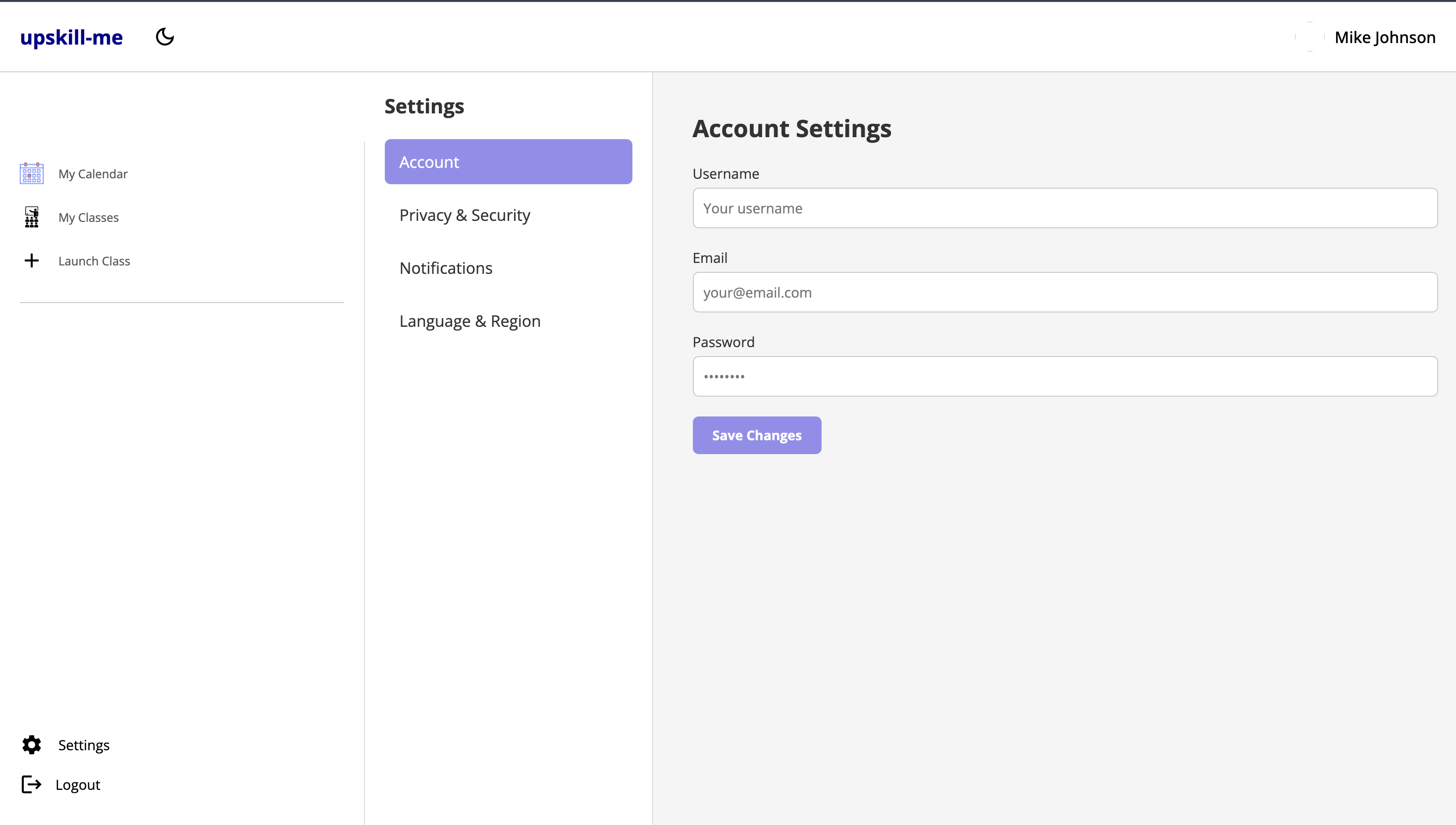Click the Mike Johnson user name

(x=1385, y=38)
